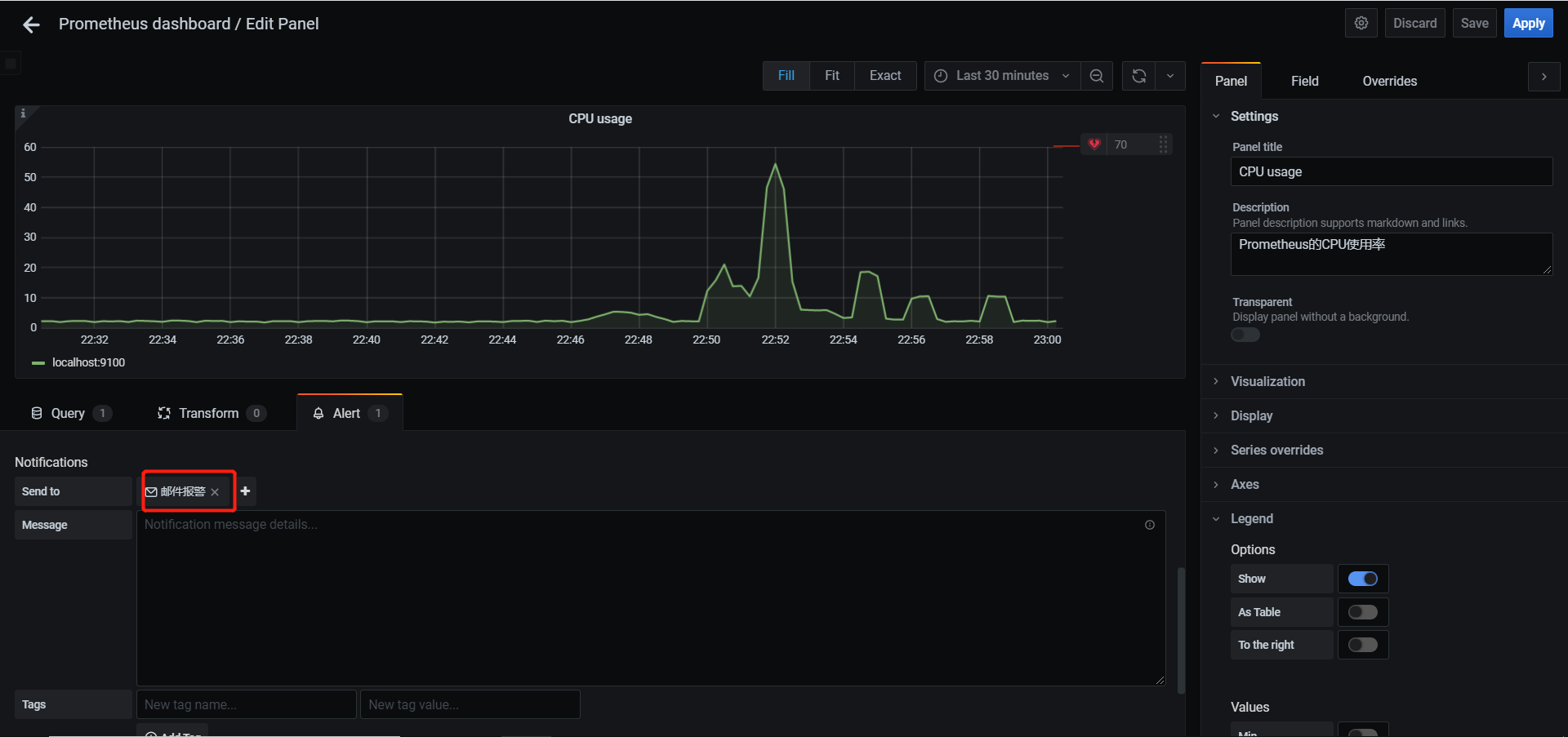Viewport: 1568px width, 737px height.
Task: Add a notification channel with plus icon
Action: click(245, 491)
